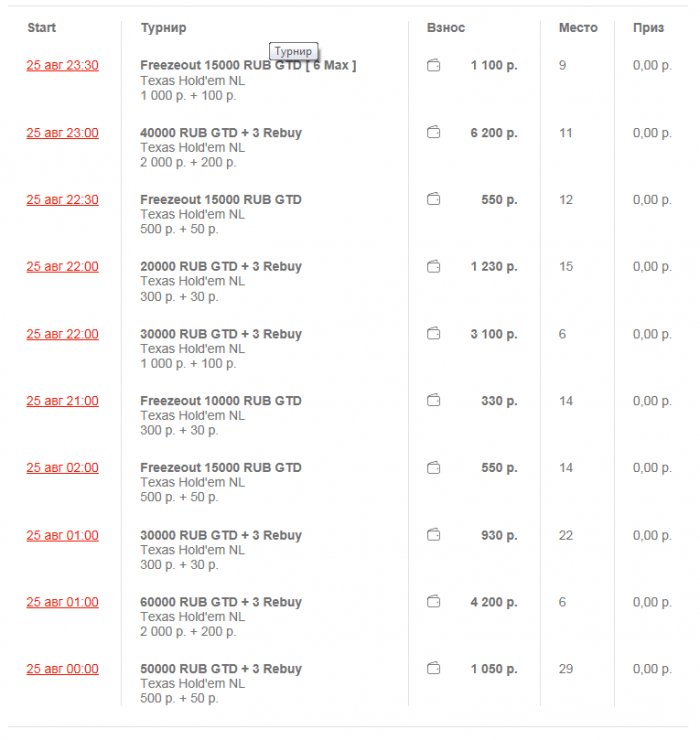Follow the 25 авг 21:00 date link
700x740 pixels.
click(x=62, y=401)
